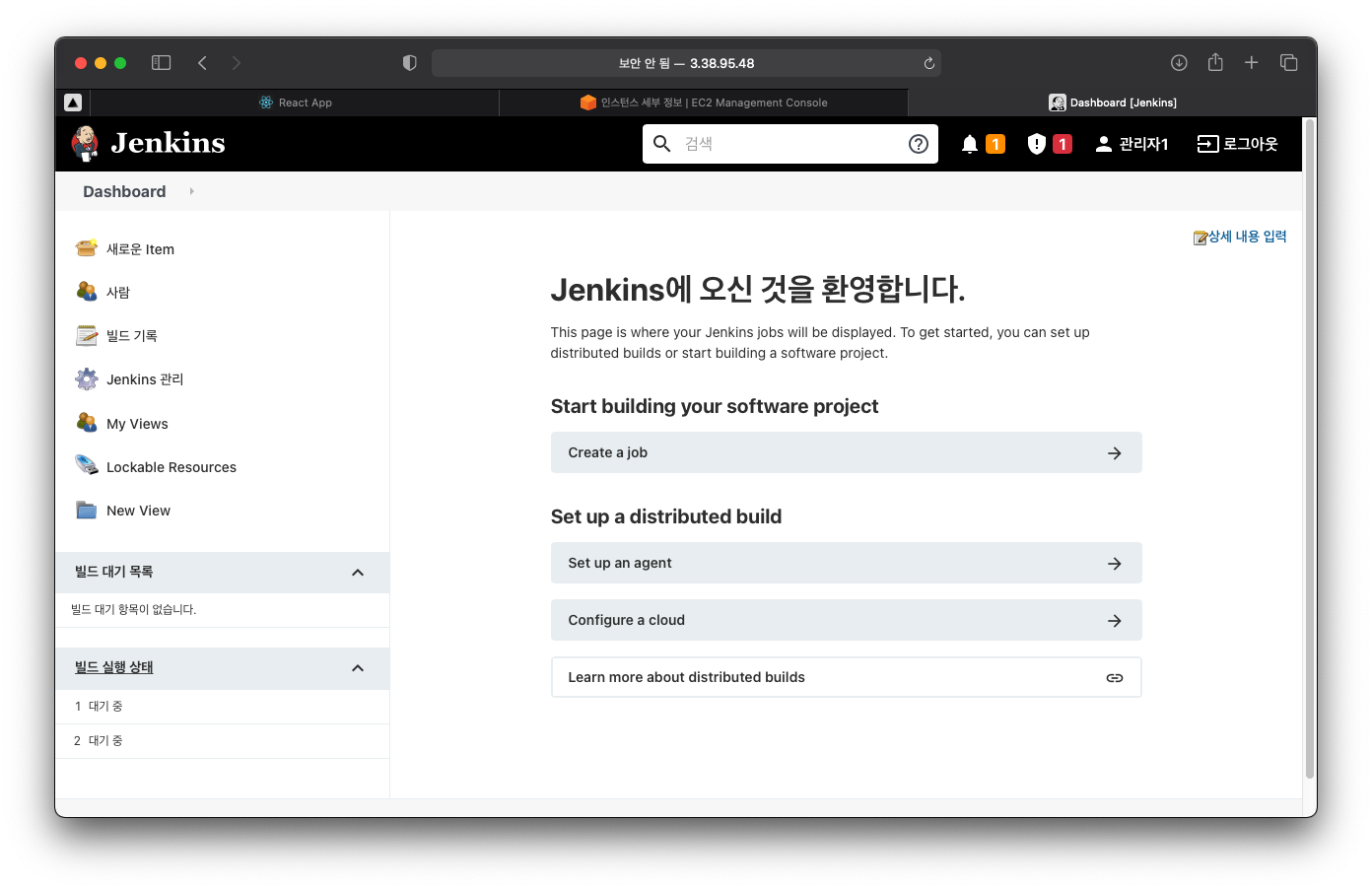The height and width of the screenshot is (890, 1372).
Task: Click Safari sidebar toggle icon
Action: click(x=162, y=63)
